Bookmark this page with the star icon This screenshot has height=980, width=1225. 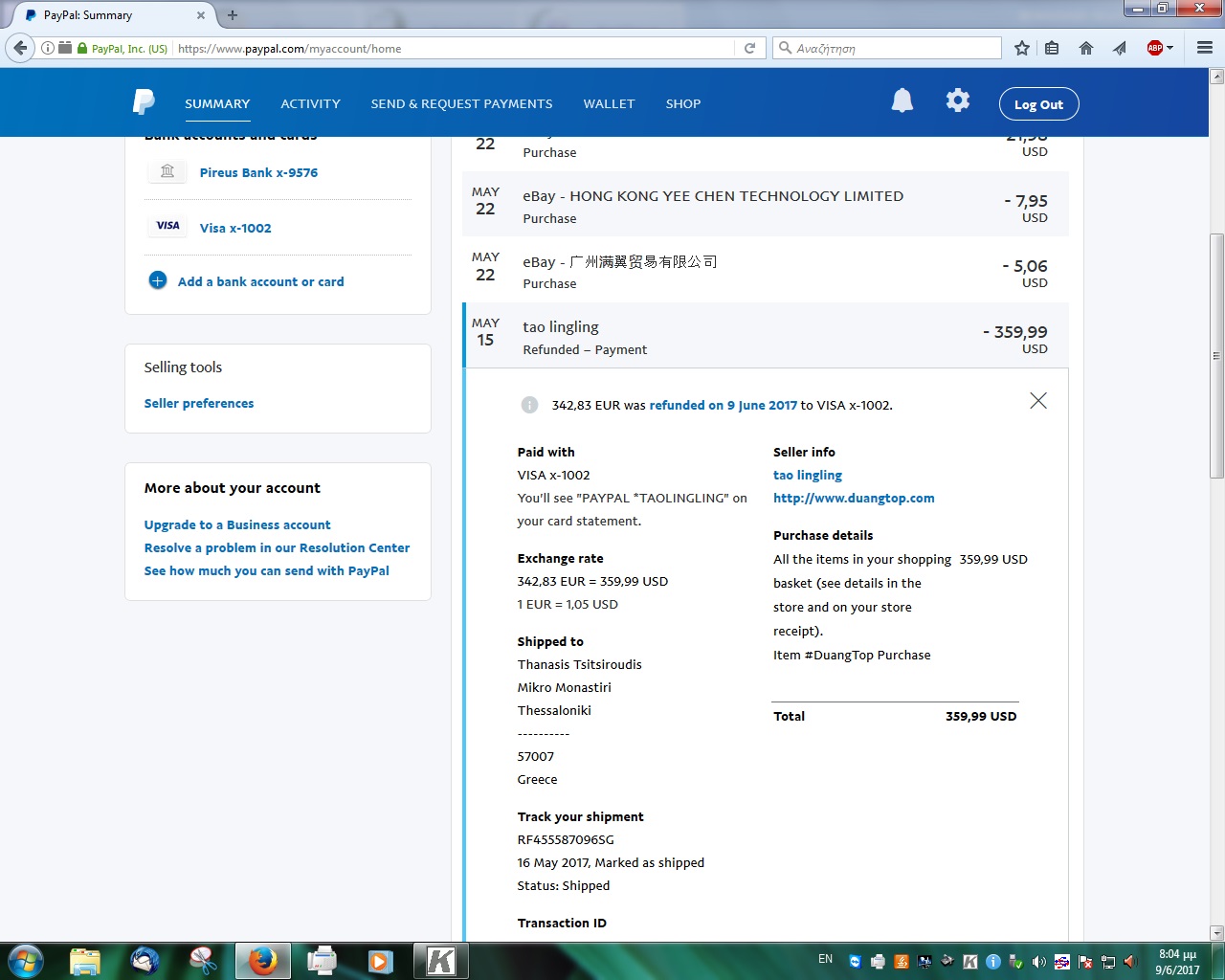pos(1022,48)
